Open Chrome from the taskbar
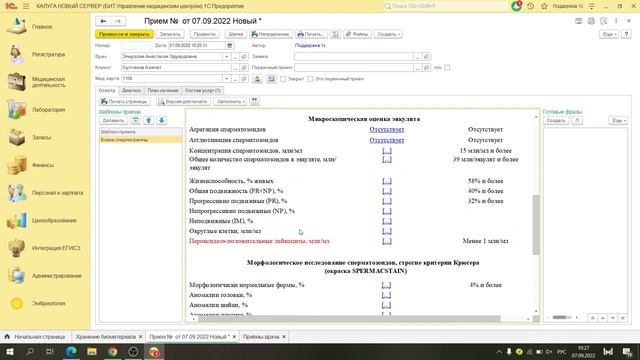The width and height of the screenshot is (640, 360). 113,351
